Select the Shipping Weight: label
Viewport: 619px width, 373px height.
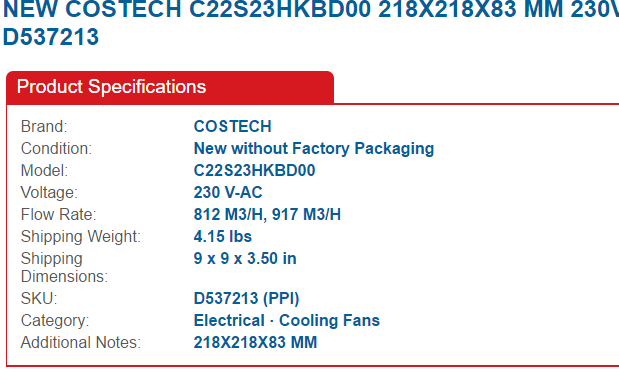[81, 237]
